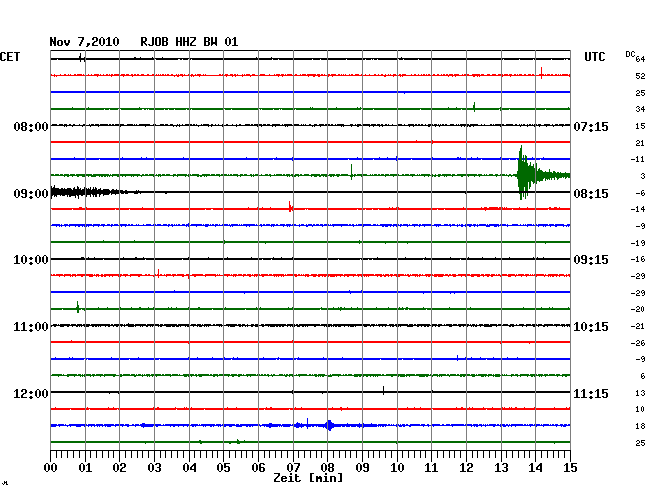Click the DC offset value "64"
Image resolution: width=650 pixels, height=494 pixels.
640,59
